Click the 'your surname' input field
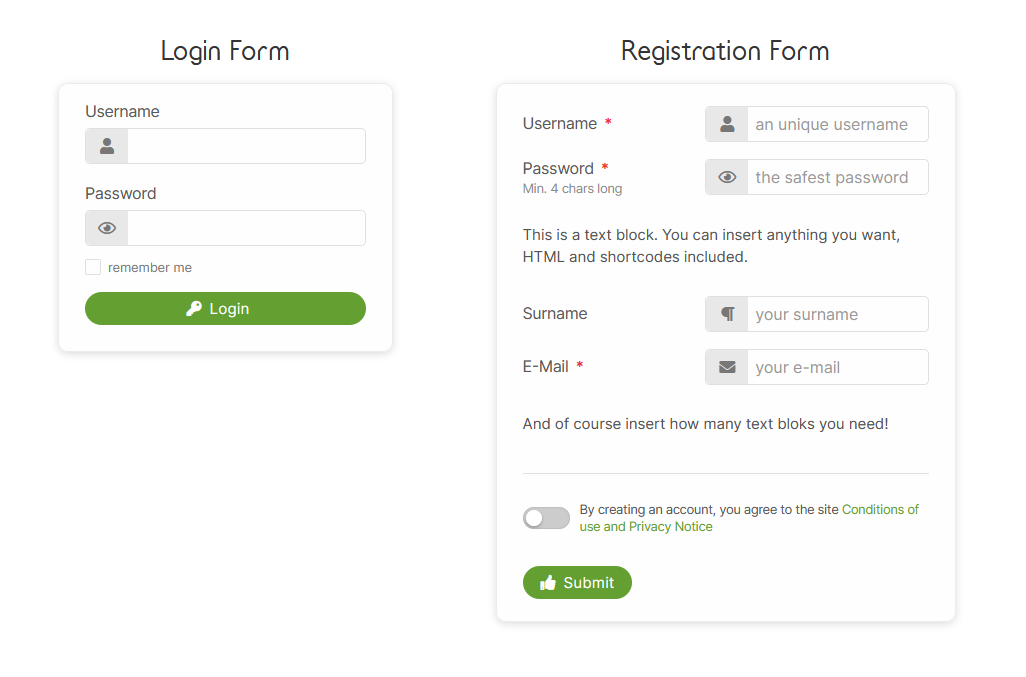Image resolution: width=1026 pixels, height=677 pixels. tap(837, 314)
